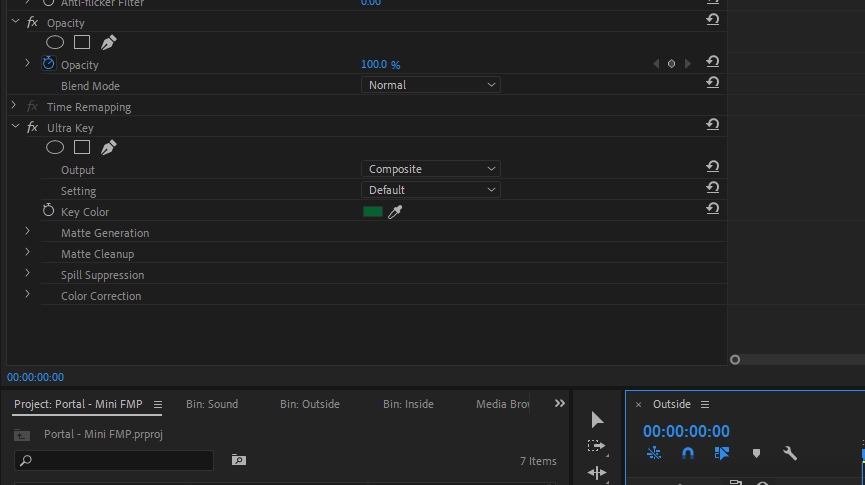Switch to Bin: Sound tab
This screenshot has height=485, width=865.
tap(212, 404)
